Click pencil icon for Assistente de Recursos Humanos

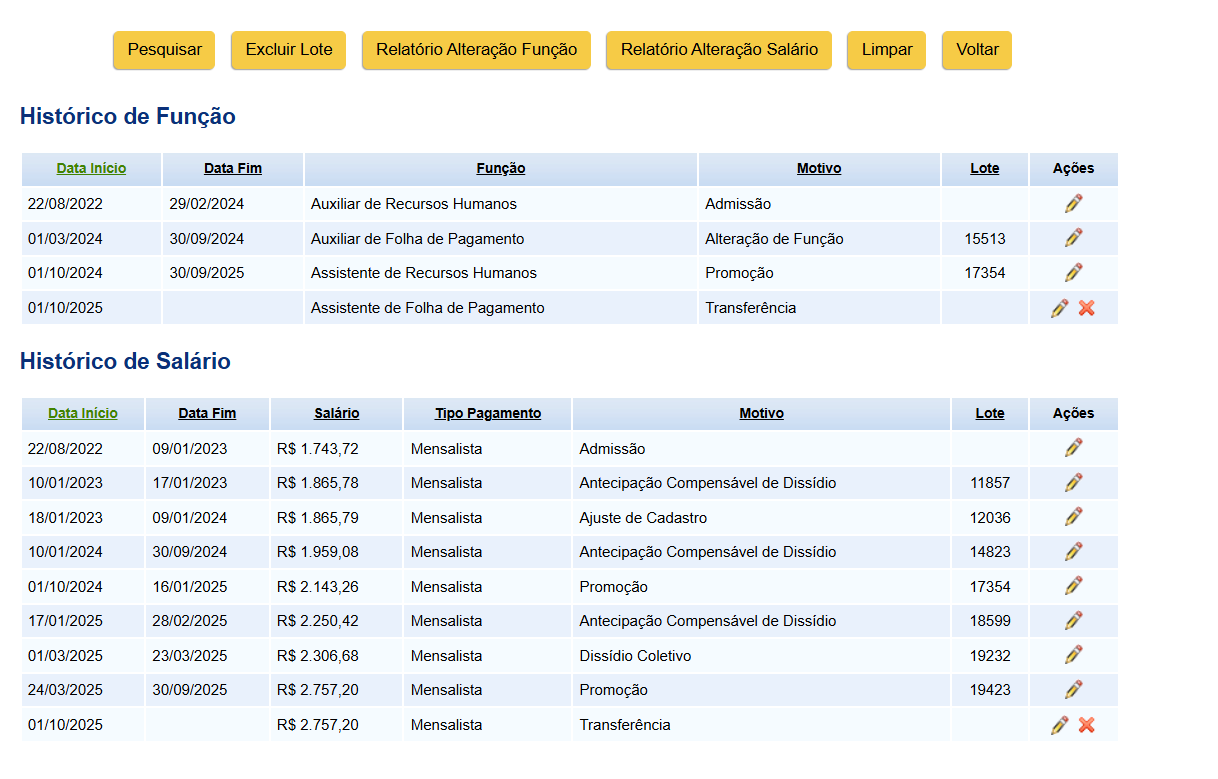(1073, 273)
